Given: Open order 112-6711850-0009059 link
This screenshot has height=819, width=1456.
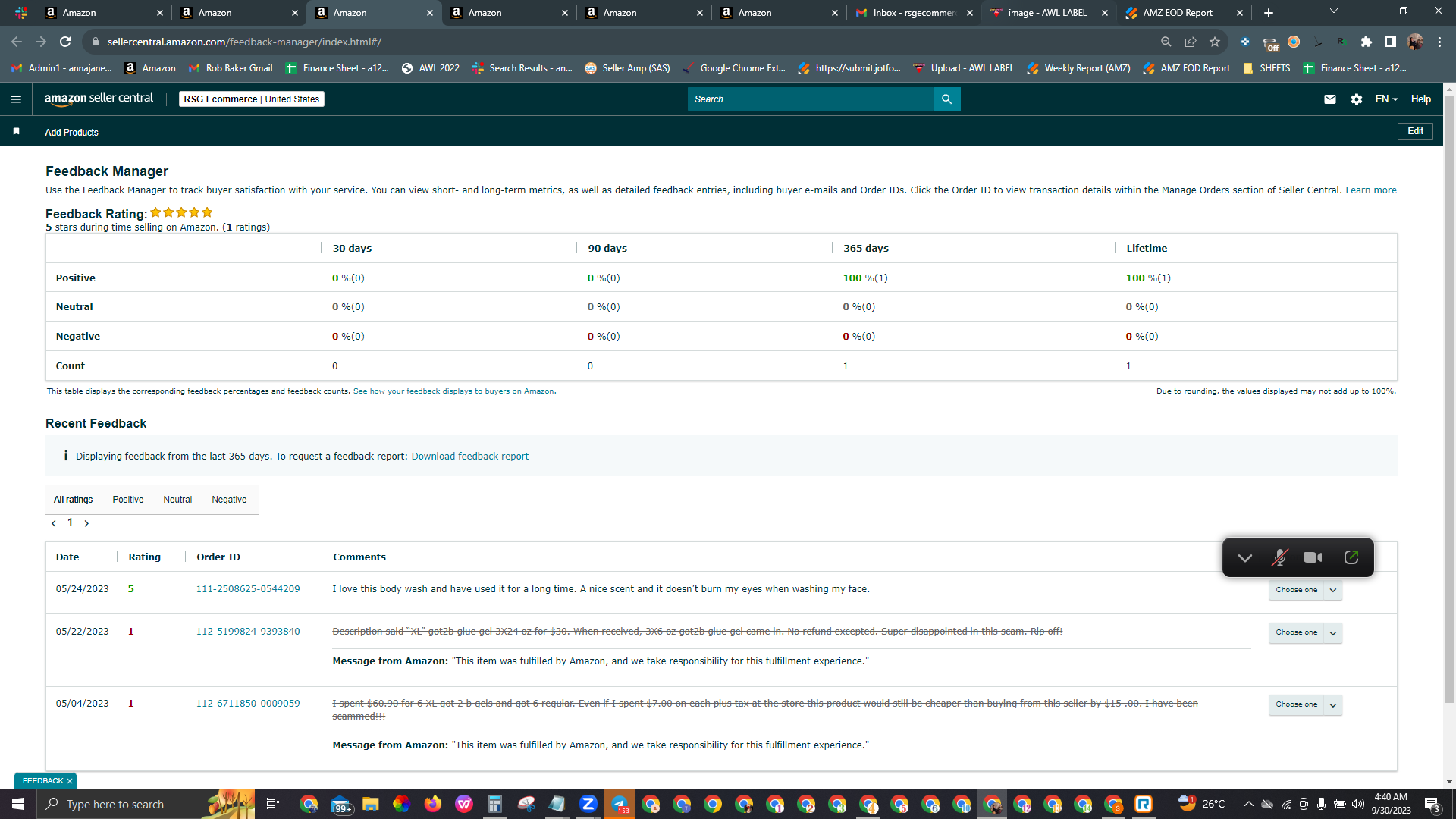Looking at the screenshot, I should pyautogui.click(x=248, y=704).
